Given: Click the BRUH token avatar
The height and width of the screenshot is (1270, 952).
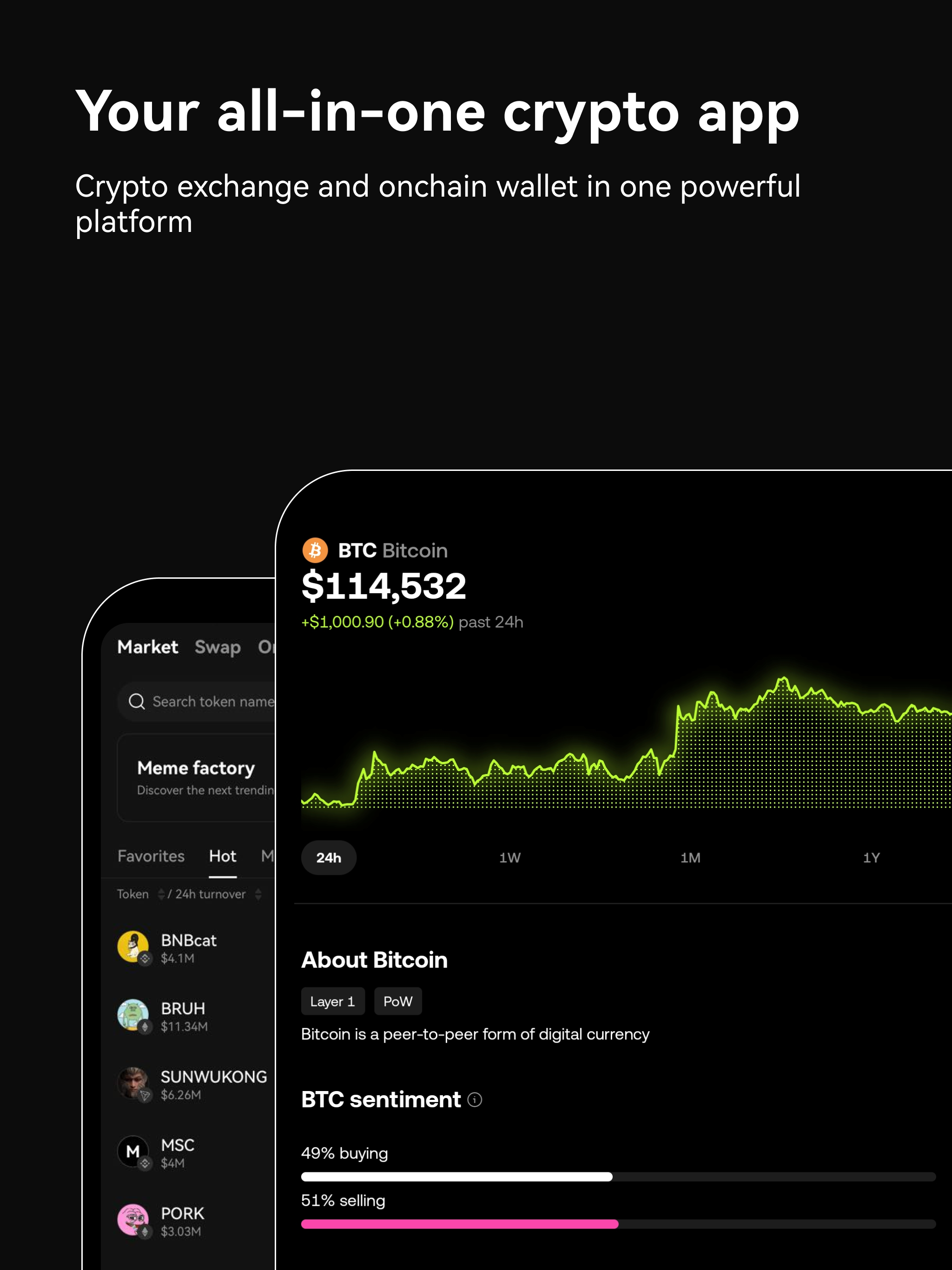Looking at the screenshot, I should (134, 1015).
